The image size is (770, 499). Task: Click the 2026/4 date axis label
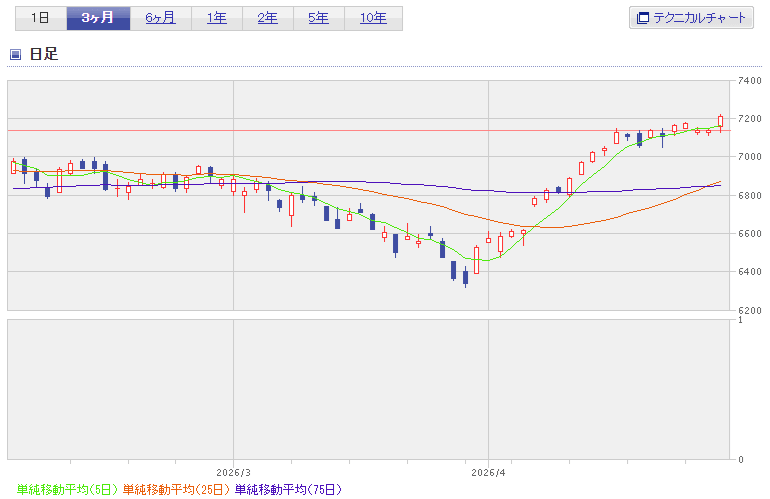click(488, 472)
